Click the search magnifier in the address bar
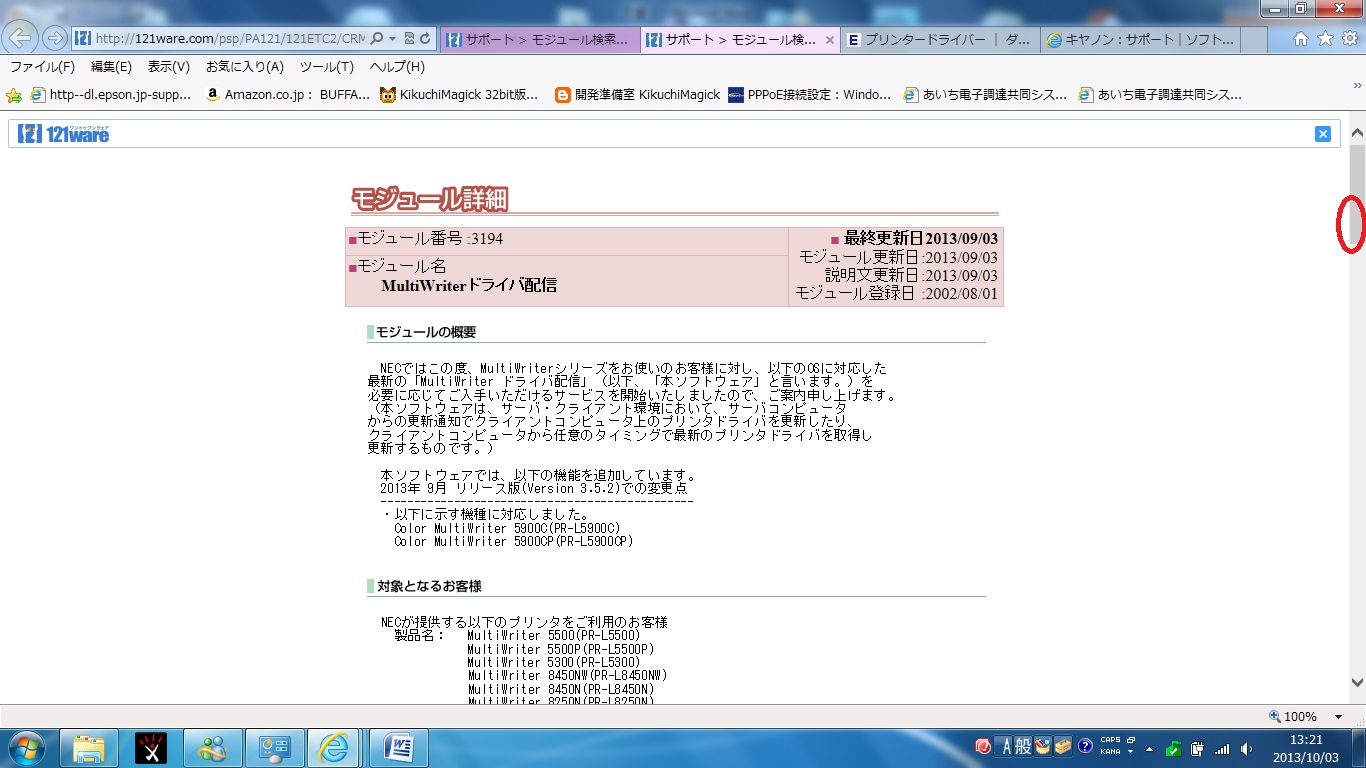Image resolution: width=1366 pixels, height=768 pixels. (x=377, y=39)
